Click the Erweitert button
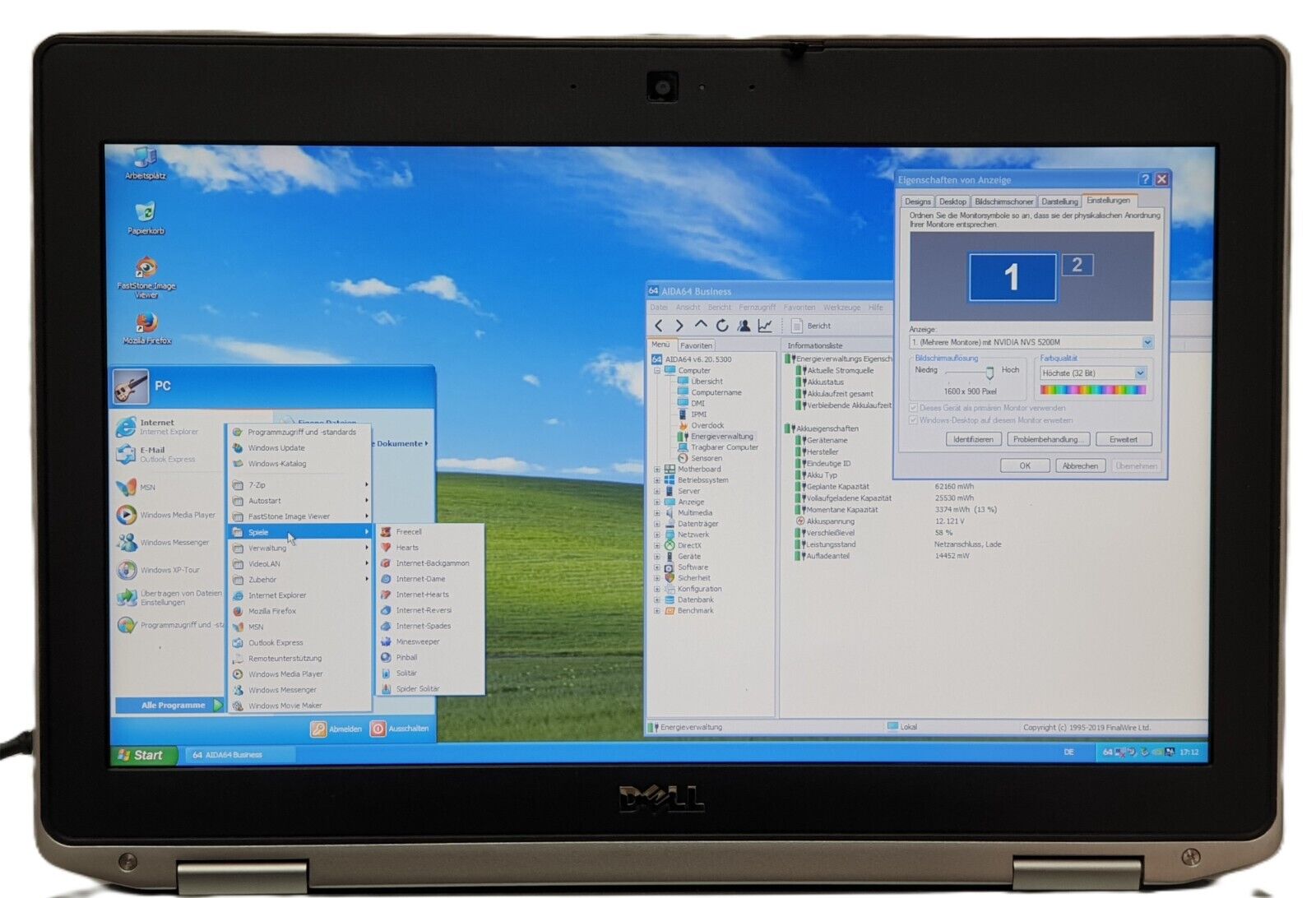The image size is (1316, 898). pyautogui.click(x=1124, y=439)
